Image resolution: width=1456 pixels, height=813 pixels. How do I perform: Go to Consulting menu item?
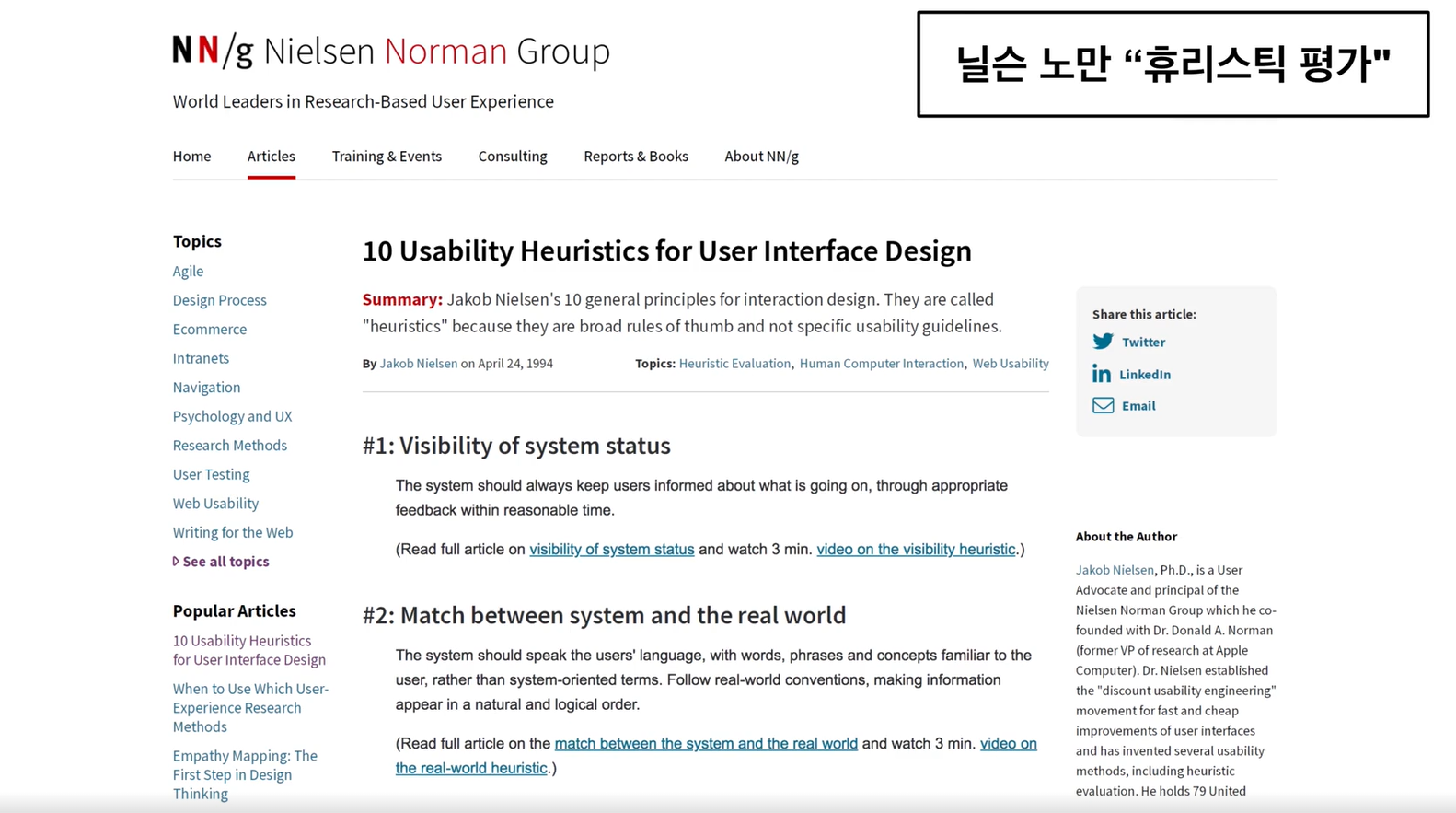tap(513, 157)
